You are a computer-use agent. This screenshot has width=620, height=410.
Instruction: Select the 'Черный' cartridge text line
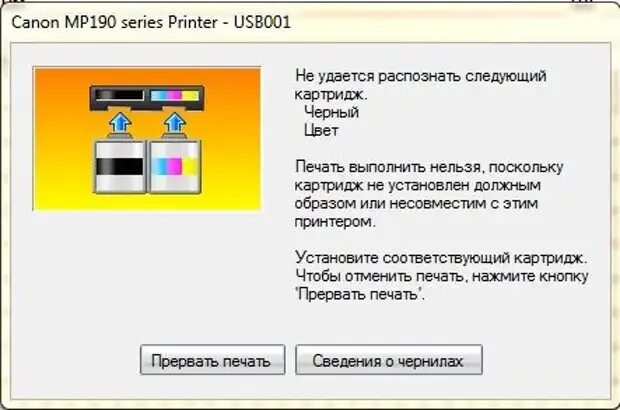[331, 112]
